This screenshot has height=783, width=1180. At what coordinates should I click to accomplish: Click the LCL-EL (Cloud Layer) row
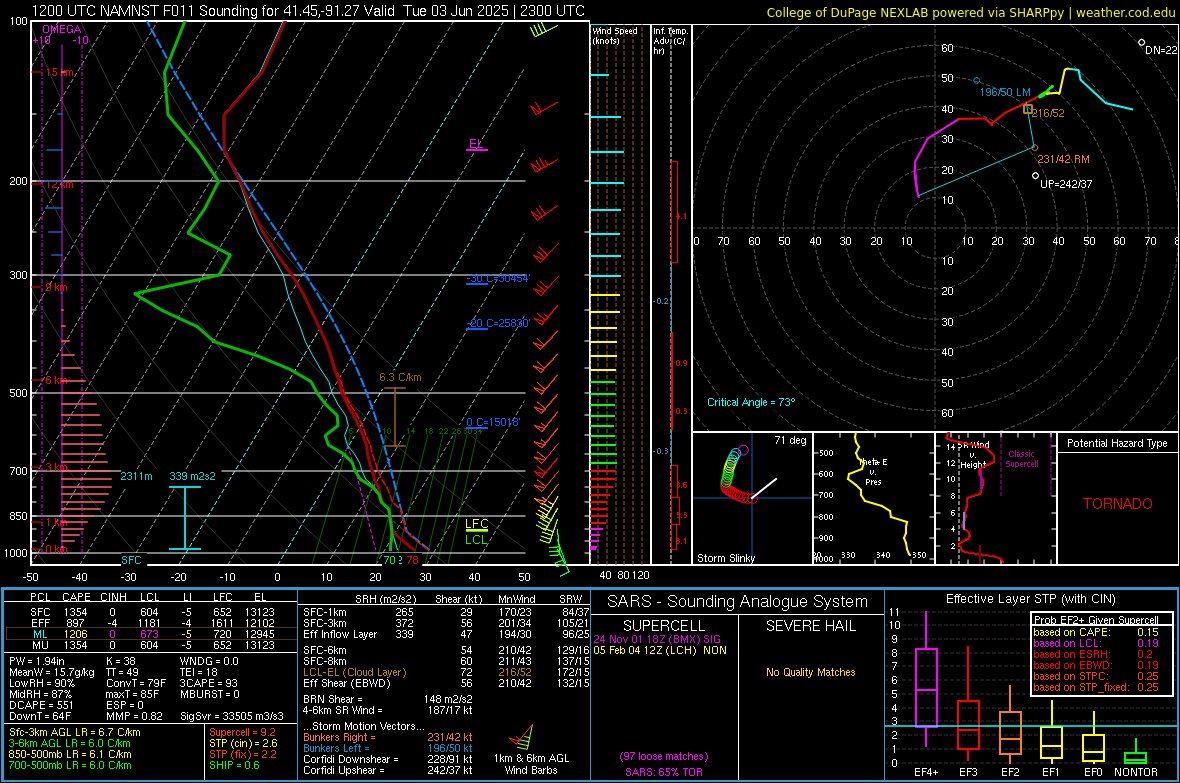446,672
